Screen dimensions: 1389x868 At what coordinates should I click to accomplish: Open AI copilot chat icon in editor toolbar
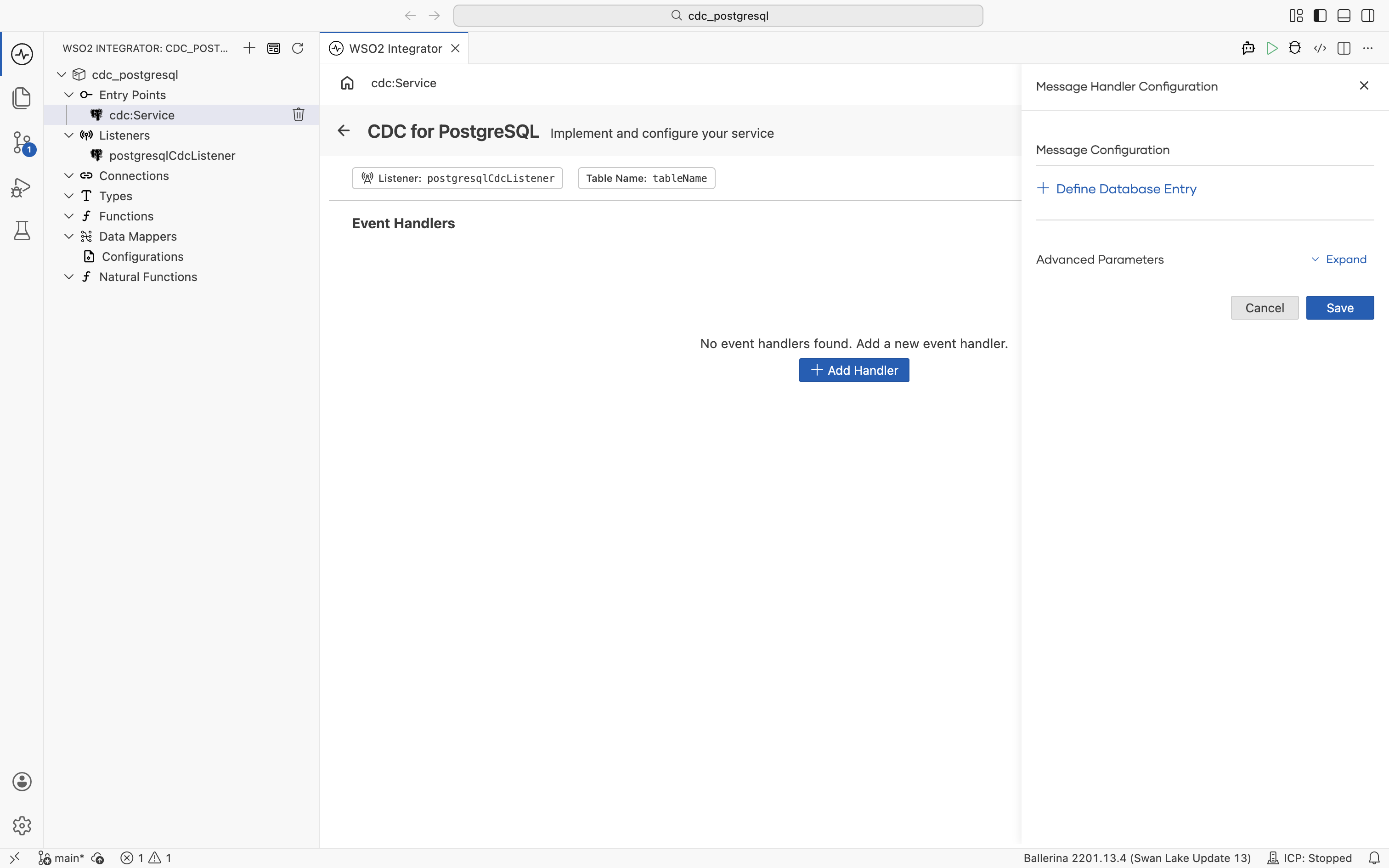coord(1248,48)
